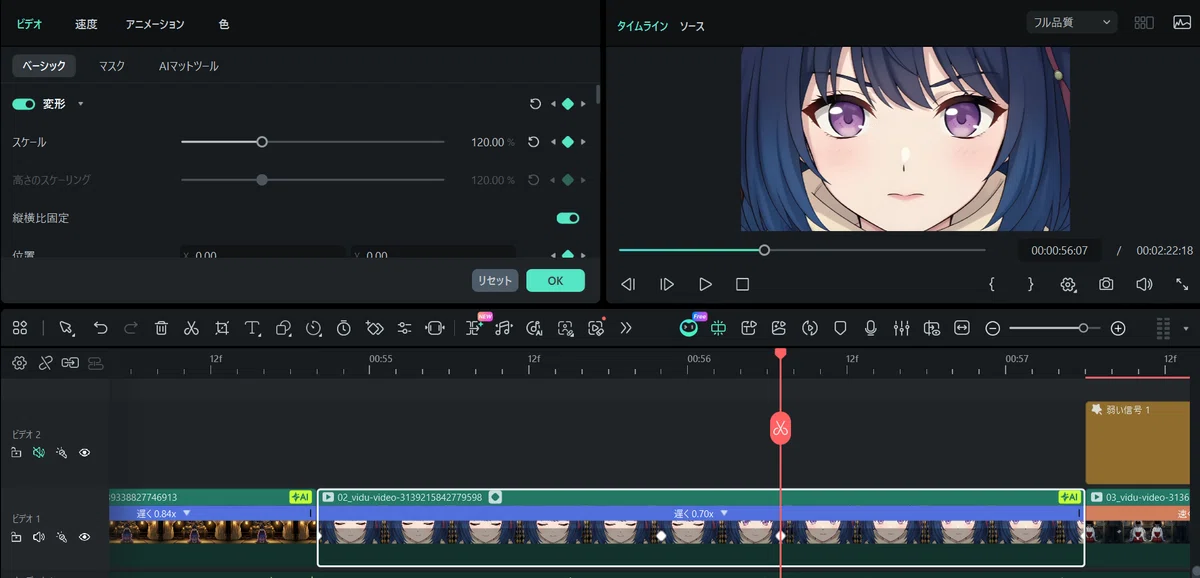Start voiceover with the microphone icon

[x=871, y=327]
